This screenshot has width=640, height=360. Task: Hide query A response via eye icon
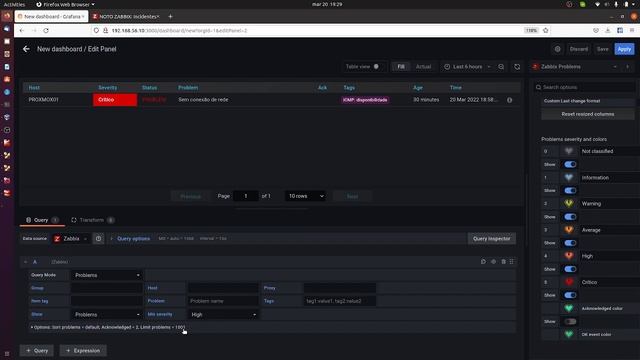[493, 262]
